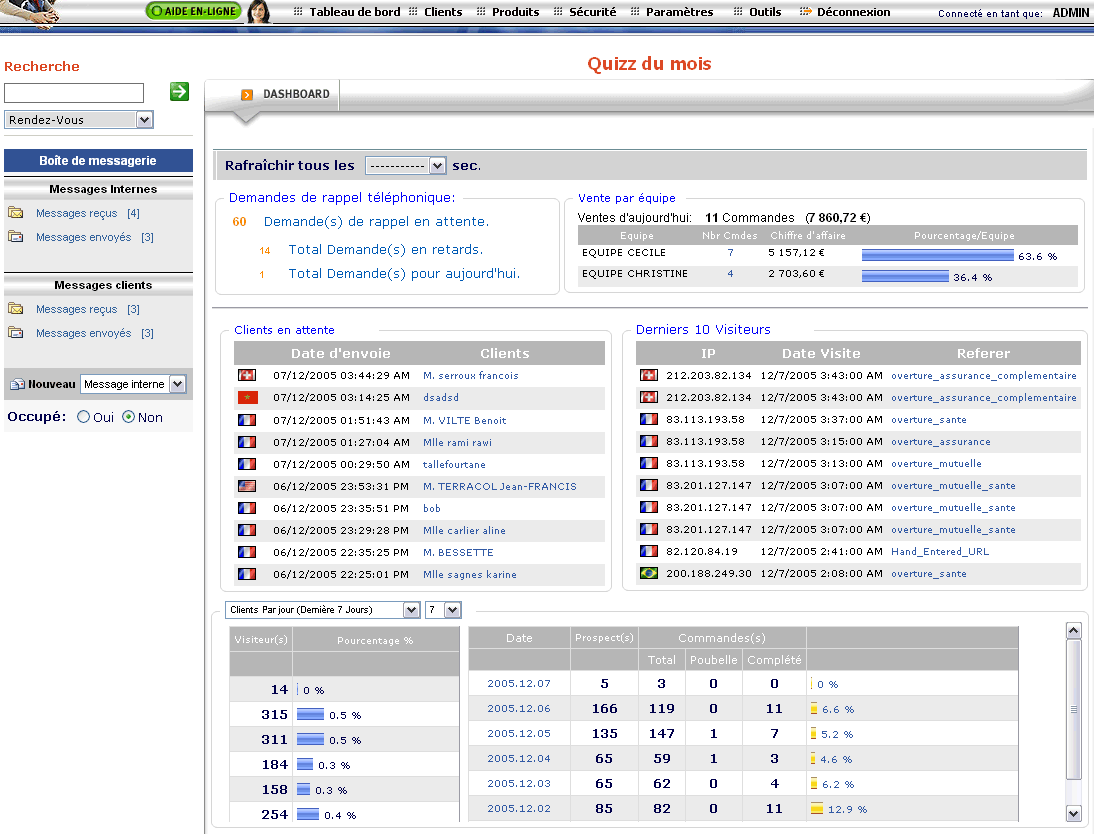The height and width of the screenshot is (834, 1094).
Task: Click flag beside overture_mutuelle 3:13:00 AM visit
Action: 649,463
